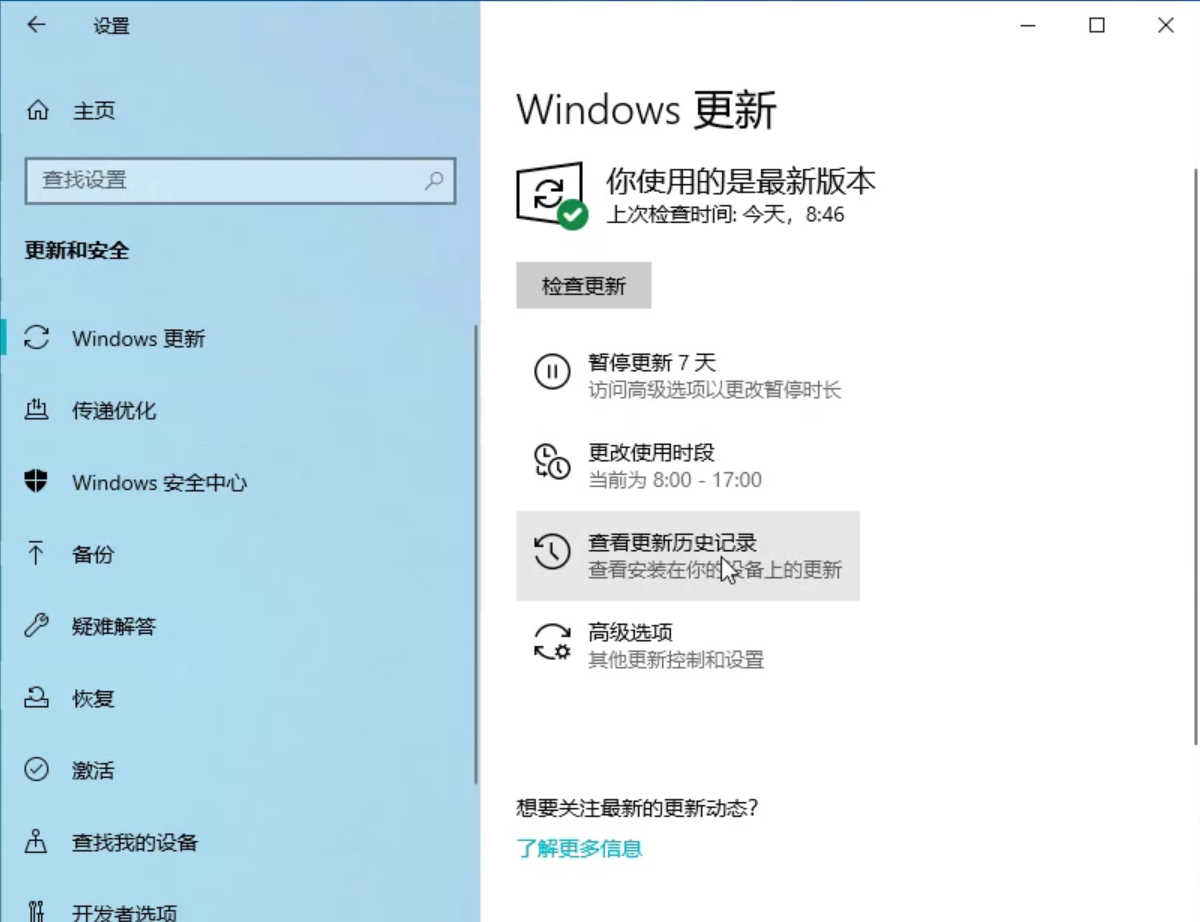
Task: Click the wrench icon for 疑难解答
Action: point(37,626)
